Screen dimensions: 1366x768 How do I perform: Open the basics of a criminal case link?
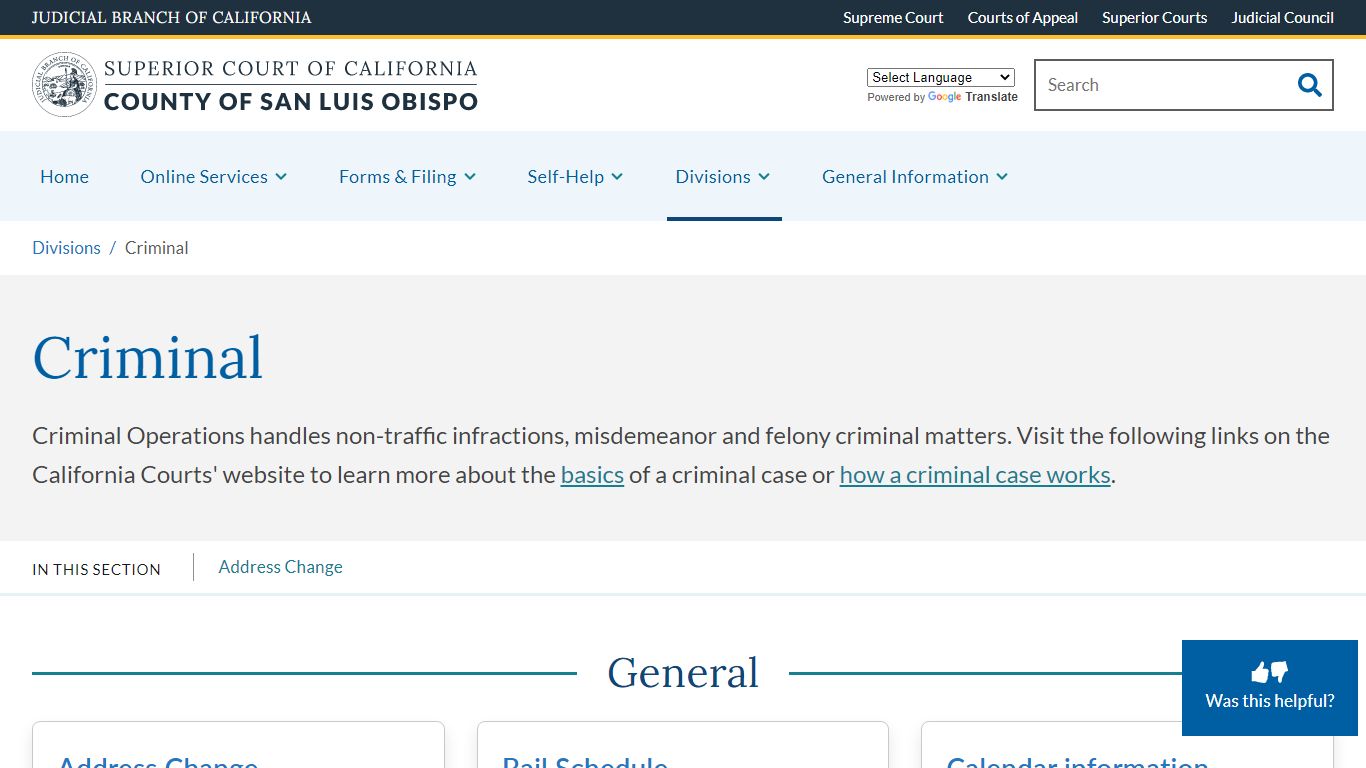click(x=592, y=474)
